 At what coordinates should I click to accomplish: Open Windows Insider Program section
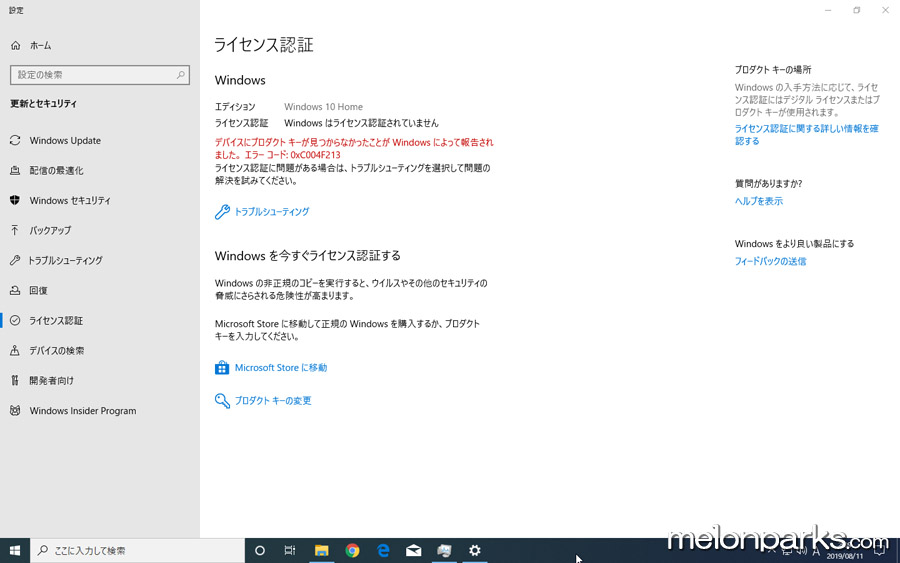click(83, 411)
